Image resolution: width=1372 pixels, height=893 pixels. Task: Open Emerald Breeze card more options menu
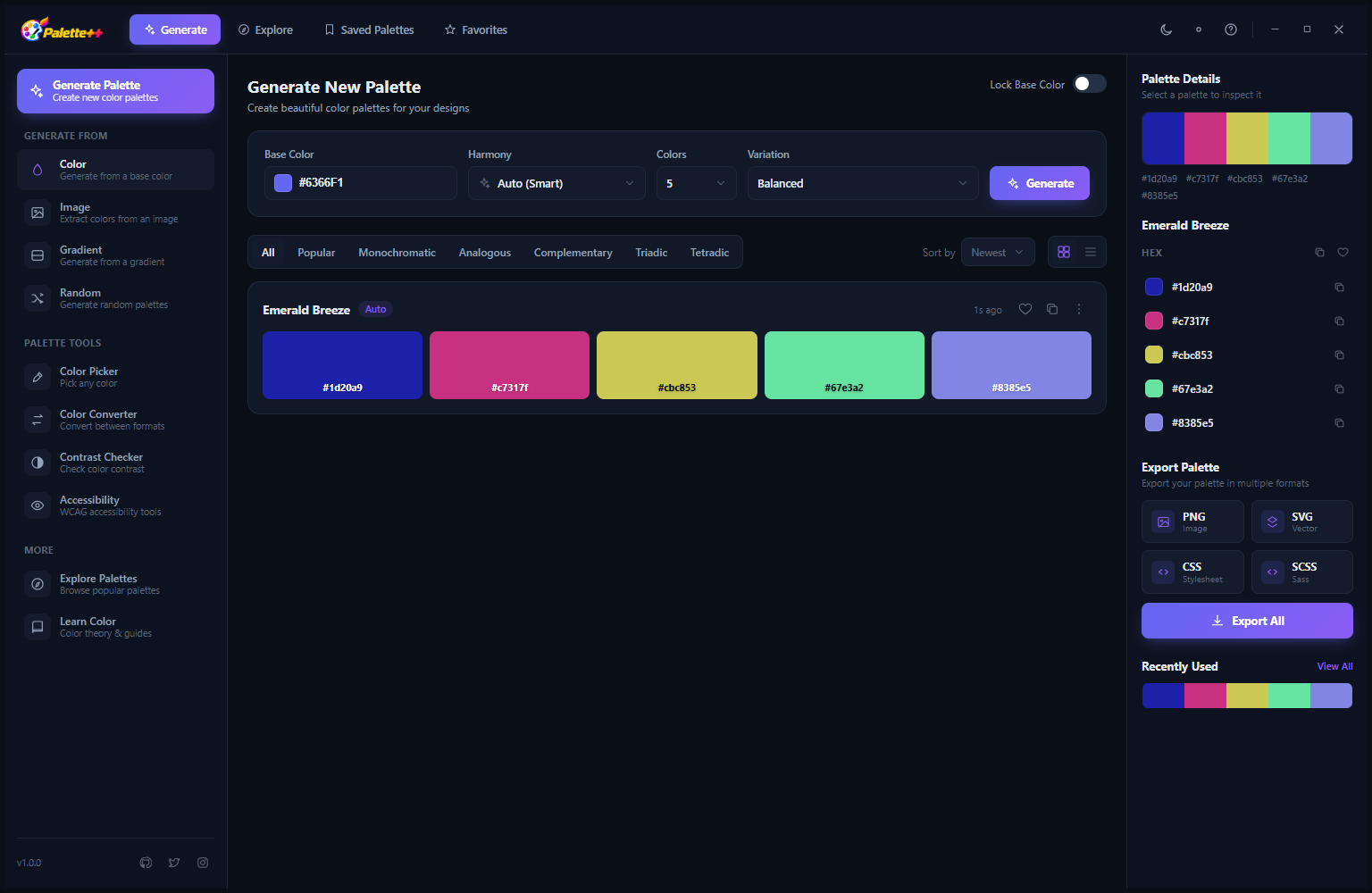click(1079, 309)
